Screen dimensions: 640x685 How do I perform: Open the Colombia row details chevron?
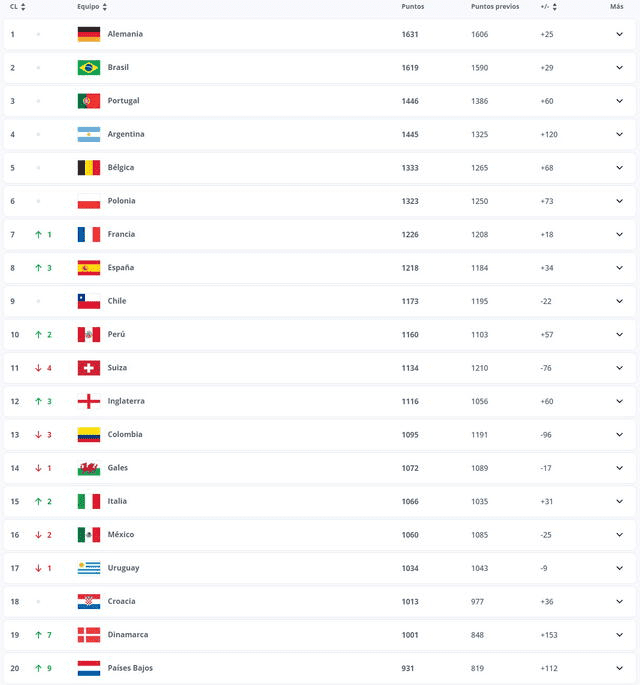point(619,435)
